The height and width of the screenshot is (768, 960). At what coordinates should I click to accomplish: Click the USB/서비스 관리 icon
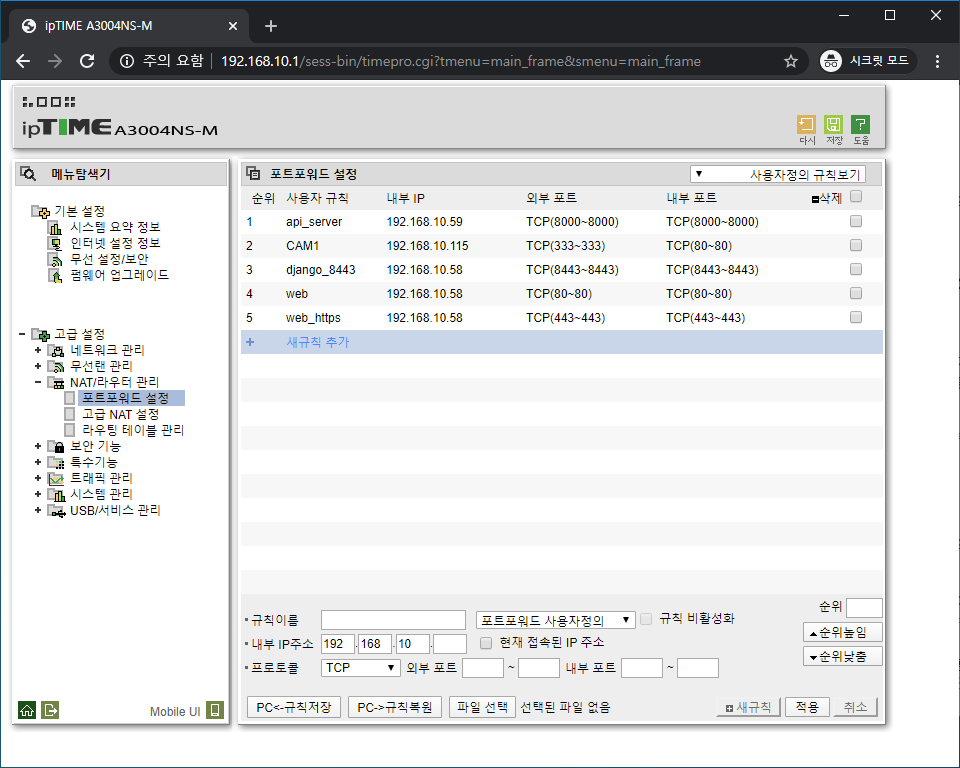point(56,510)
